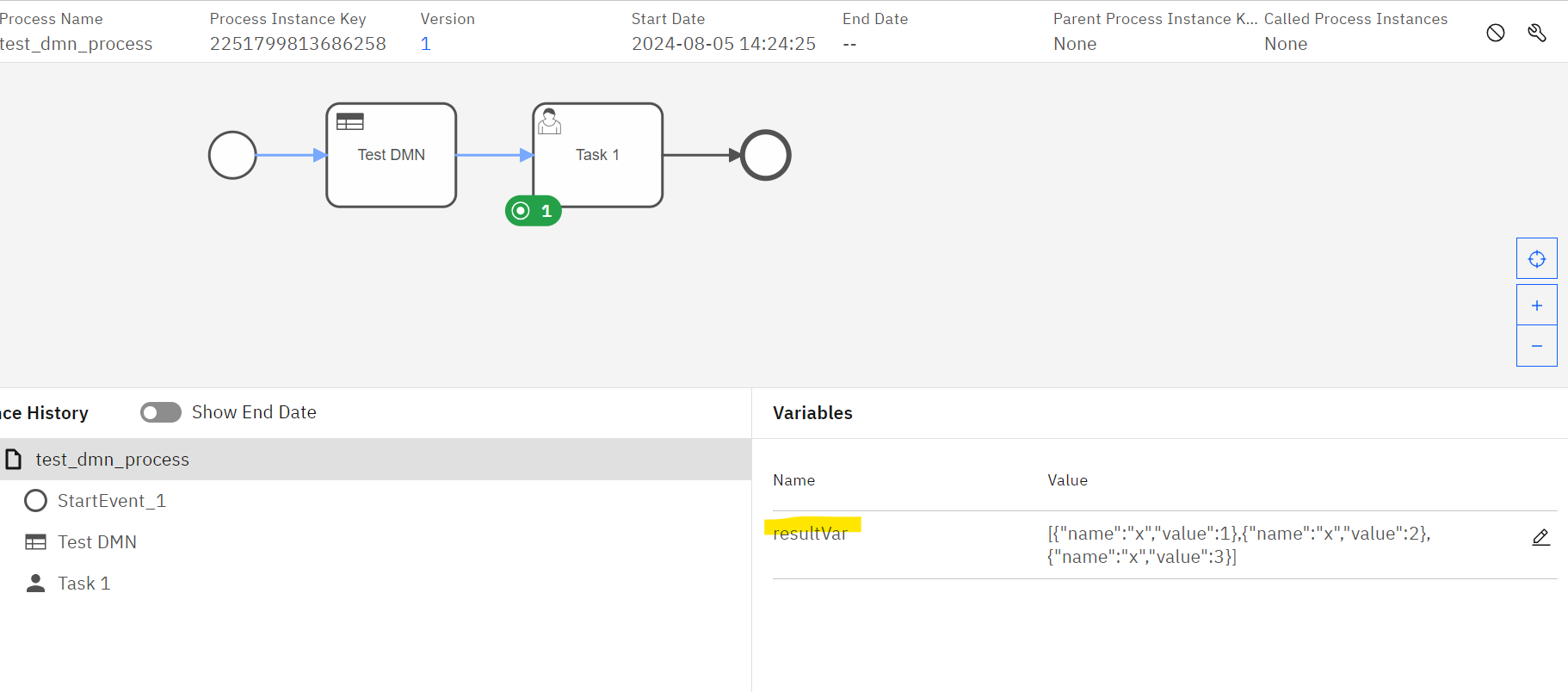Click the Name column header in Variables
This screenshot has width=1568, height=692.
coord(793,480)
